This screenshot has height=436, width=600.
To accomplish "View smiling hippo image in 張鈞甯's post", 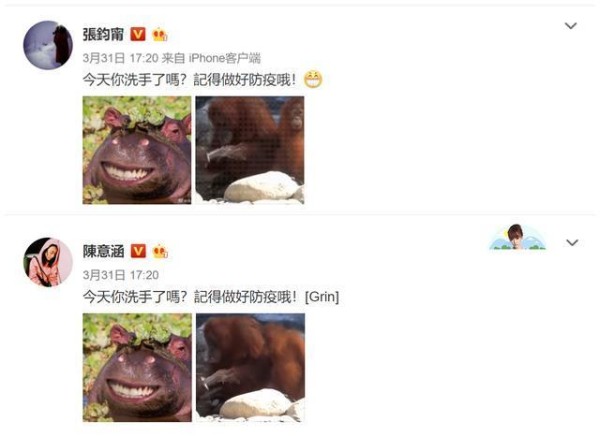I will [x=137, y=150].
